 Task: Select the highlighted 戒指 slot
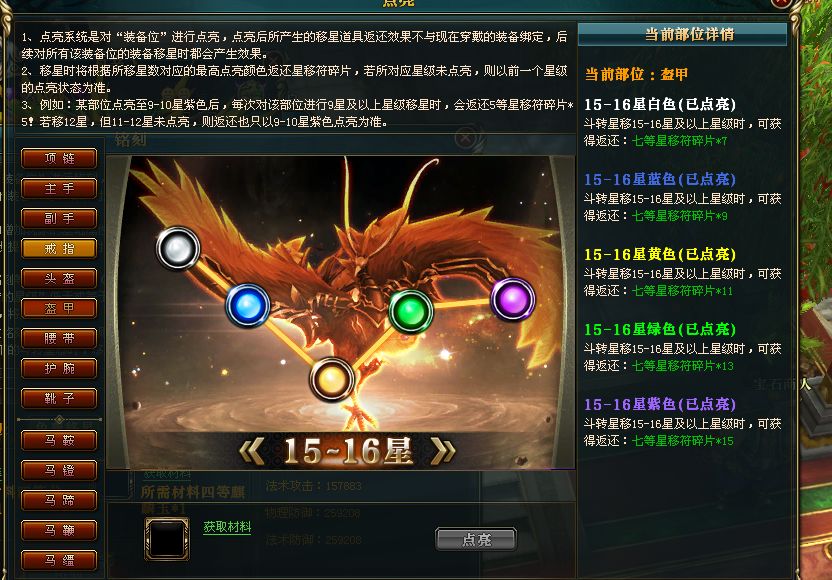(x=59, y=248)
